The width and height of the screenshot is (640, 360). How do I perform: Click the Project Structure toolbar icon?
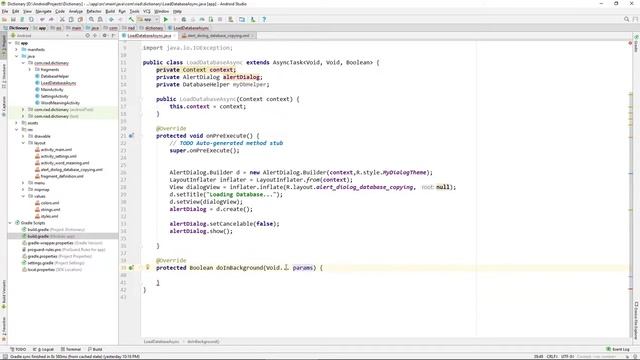(242, 19)
